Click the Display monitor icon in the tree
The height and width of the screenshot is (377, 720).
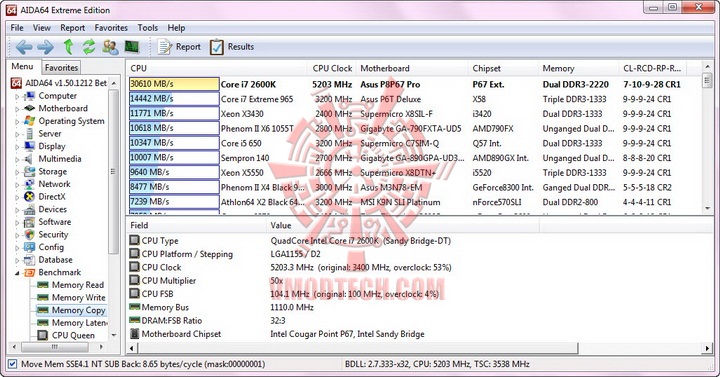tap(29, 146)
